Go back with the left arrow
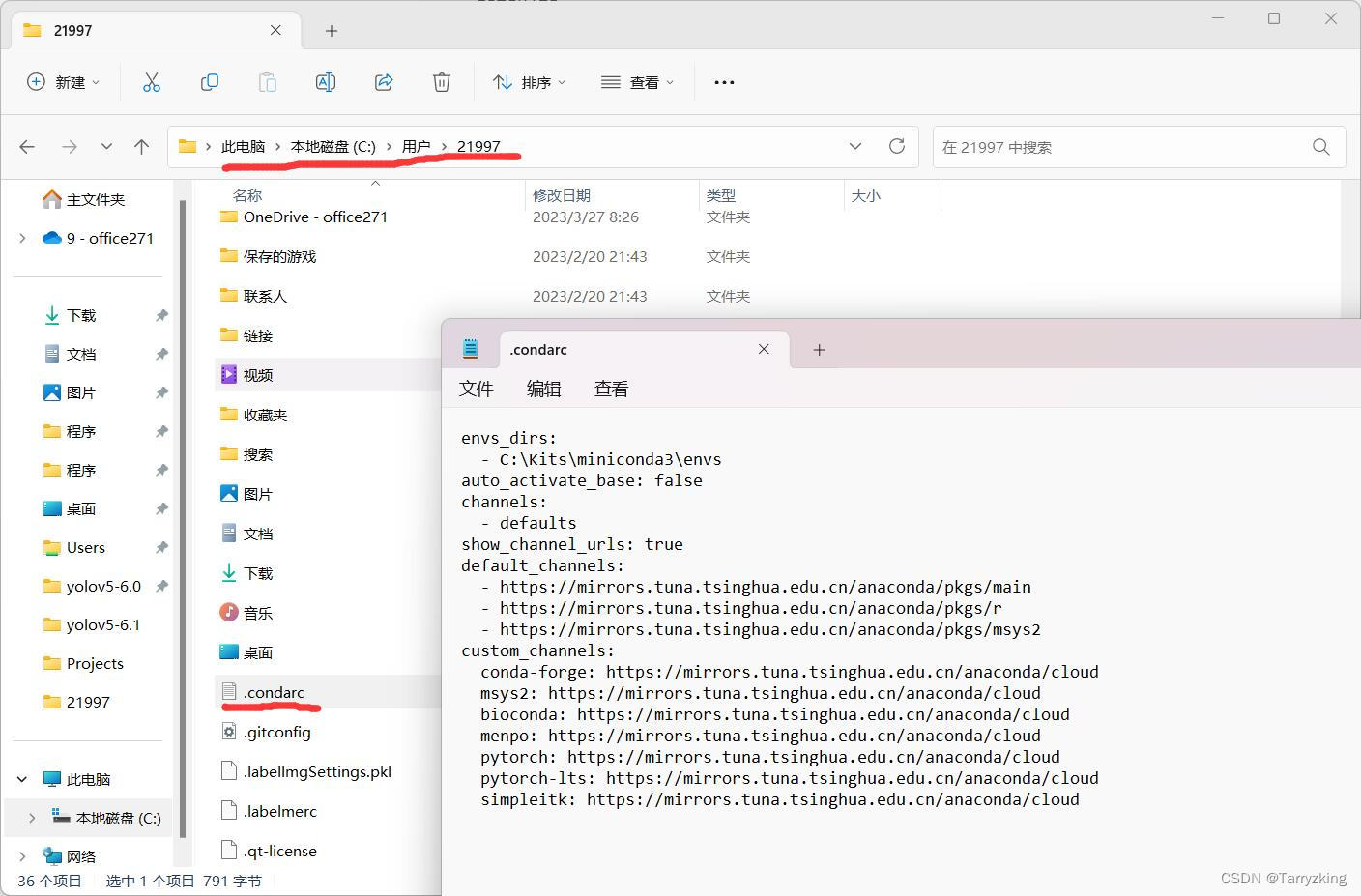The image size is (1361, 896). [27, 147]
